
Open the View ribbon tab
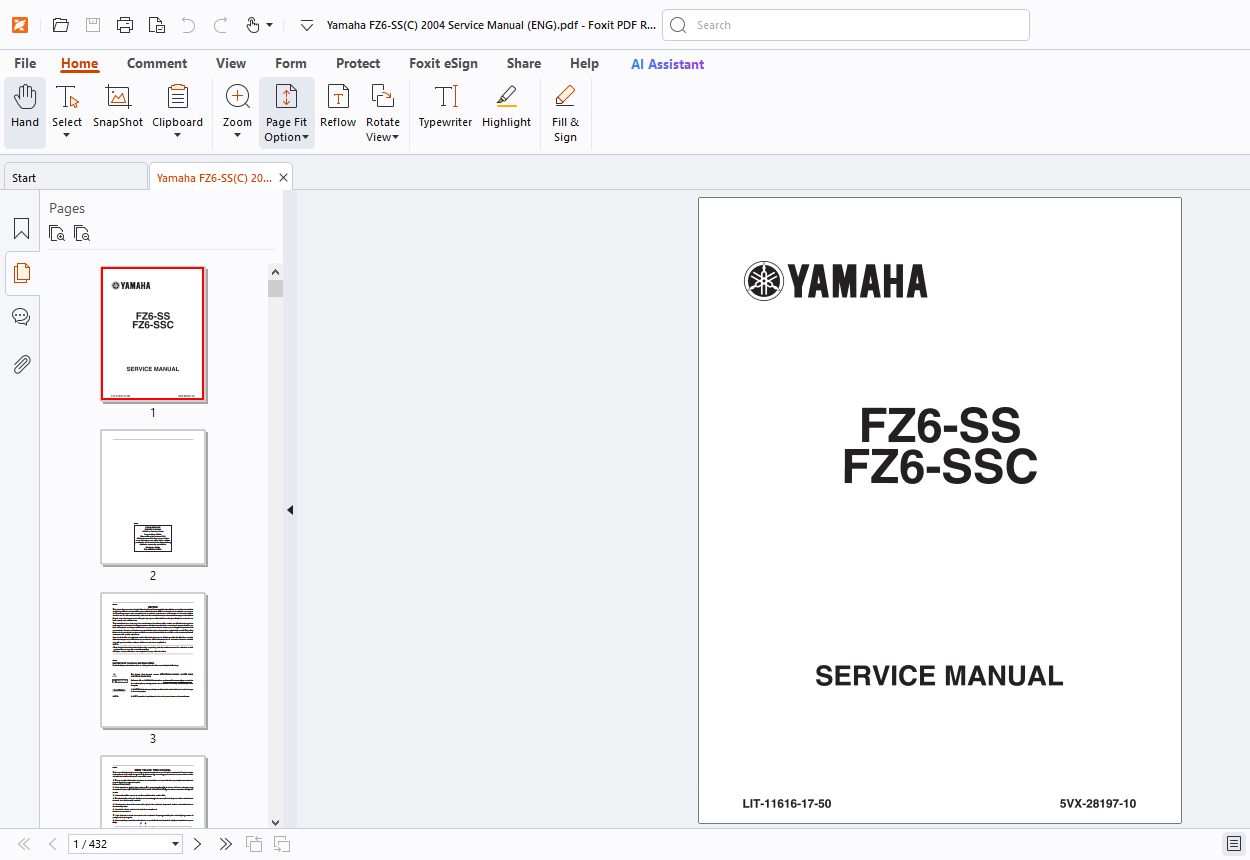tap(231, 63)
